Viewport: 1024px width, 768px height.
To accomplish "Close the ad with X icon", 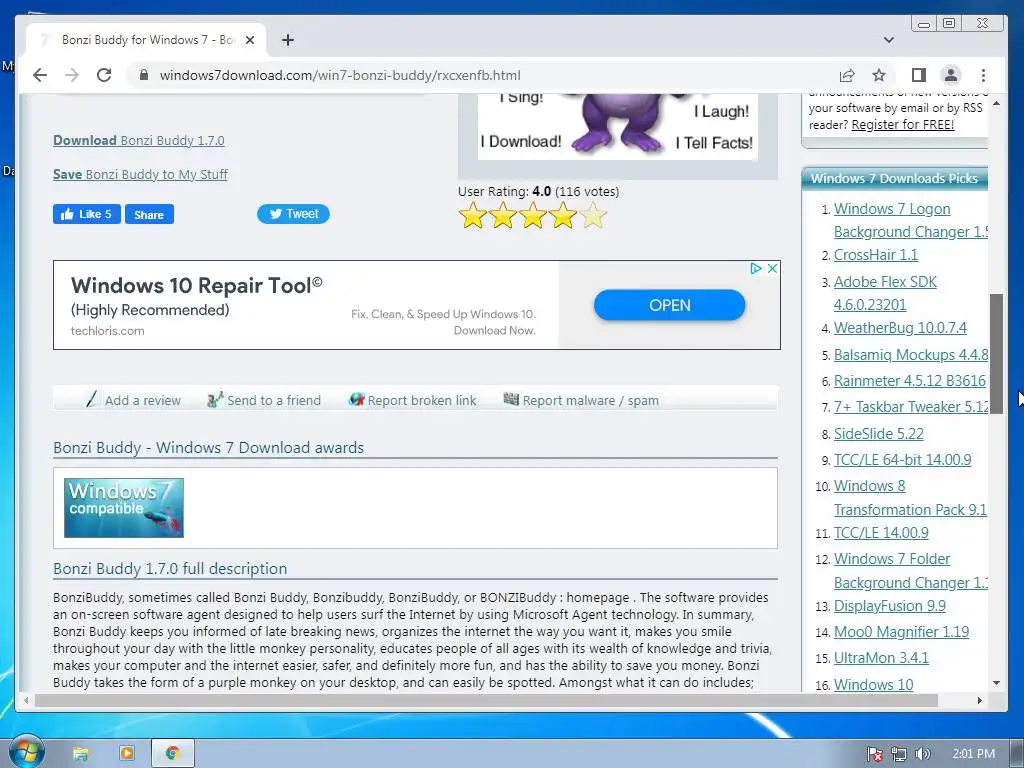I will (x=772, y=268).
